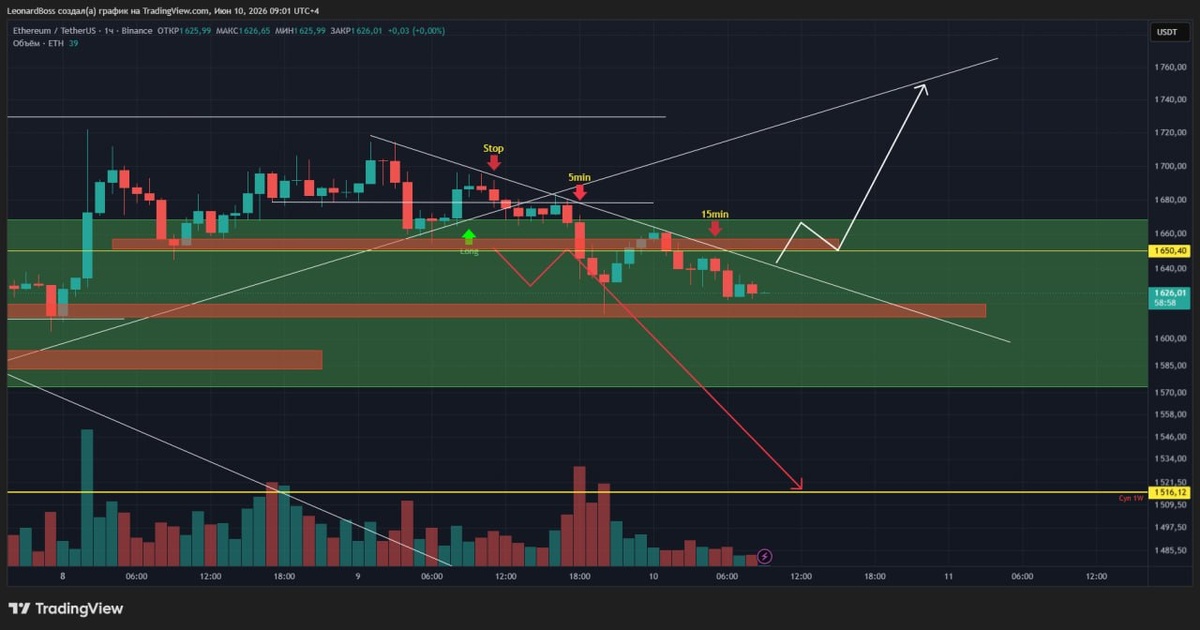Select the Ethereum / TetherUS symbol title
This screenshot has height=630, width=1200.
pos(53,31)
